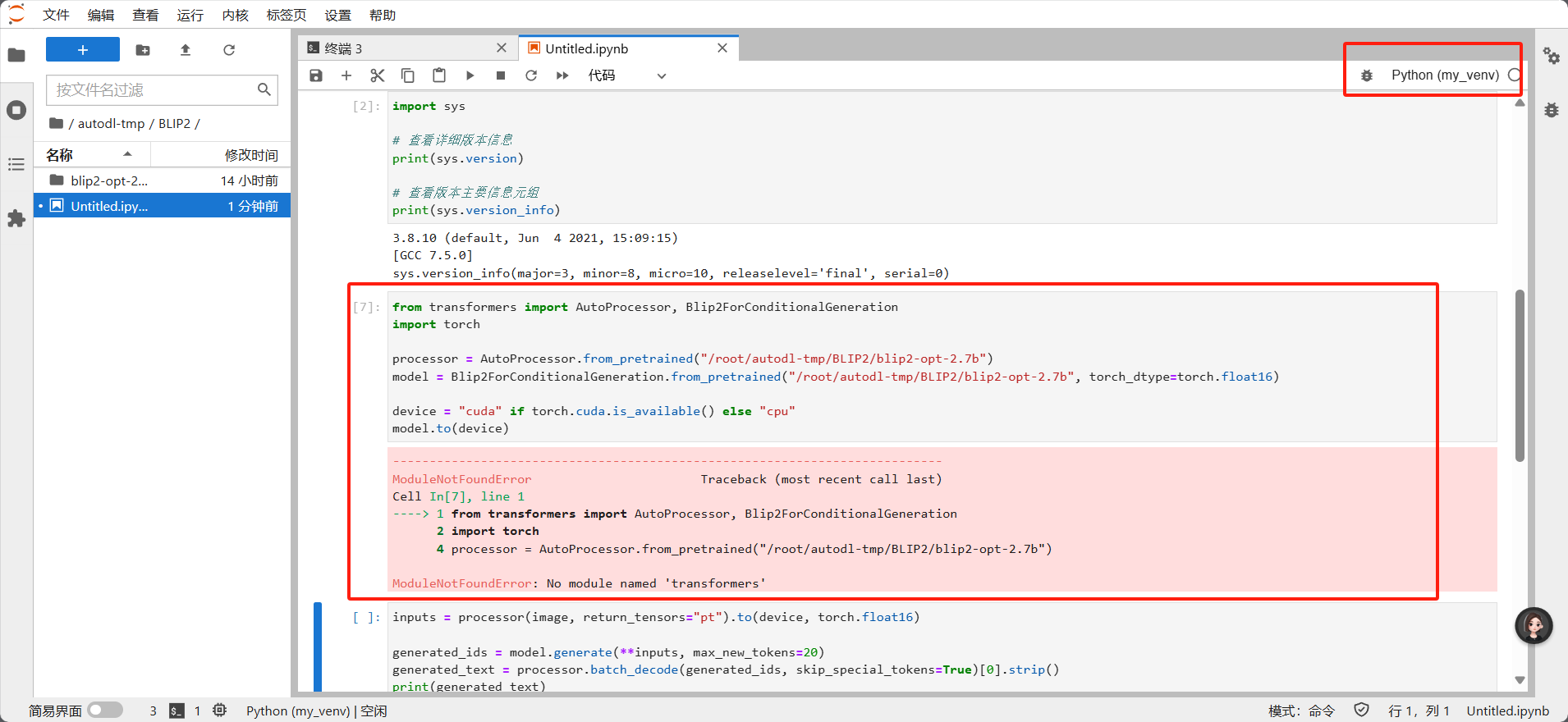Run the selected cell with play icon
The image size is (1568, 722).
point(470,75)
